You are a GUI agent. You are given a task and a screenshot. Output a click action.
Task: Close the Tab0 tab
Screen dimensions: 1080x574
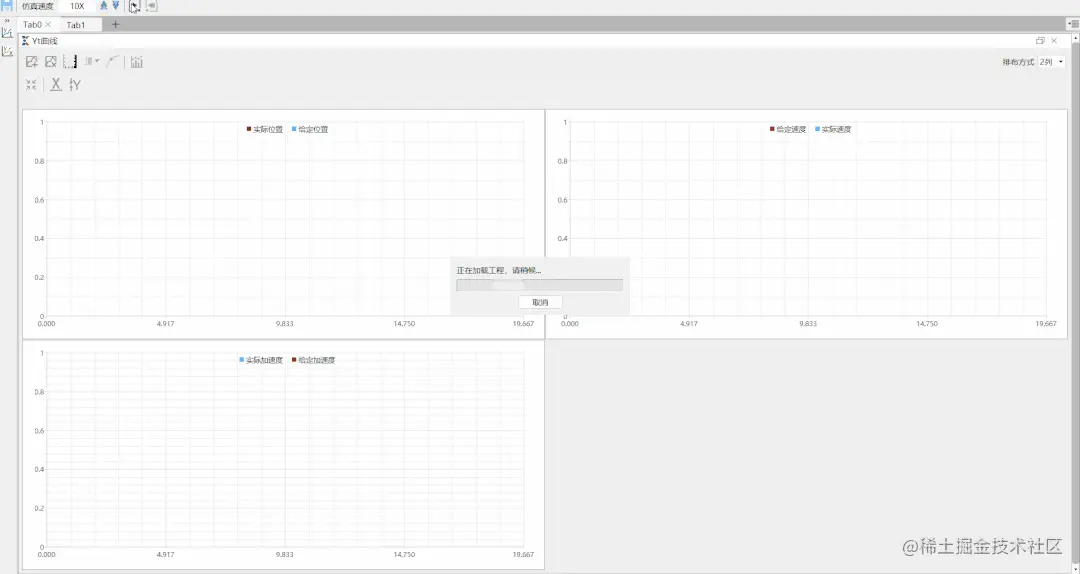[48, 24]
